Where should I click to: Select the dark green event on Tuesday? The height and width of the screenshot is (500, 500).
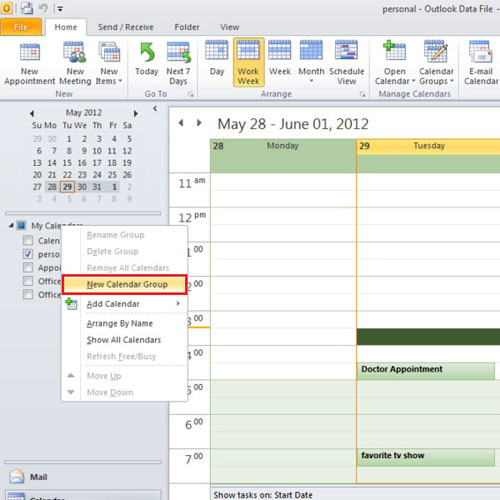[x=428, y=337]
